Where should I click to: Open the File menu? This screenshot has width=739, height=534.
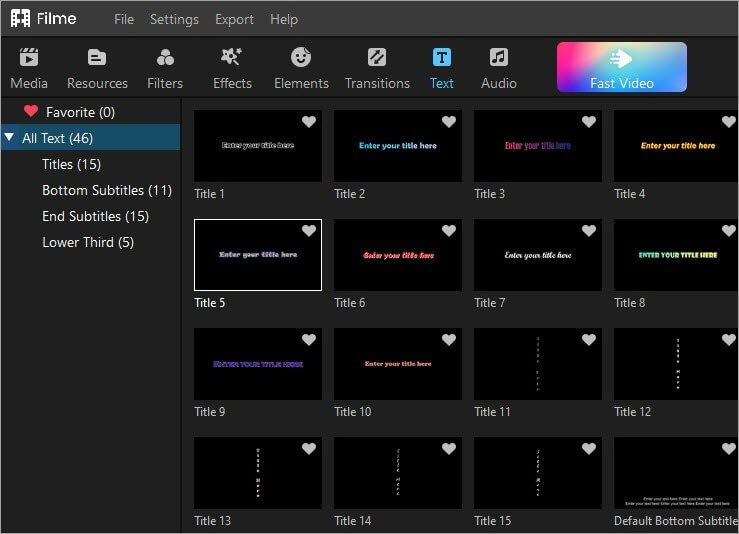tap(124, 19)
